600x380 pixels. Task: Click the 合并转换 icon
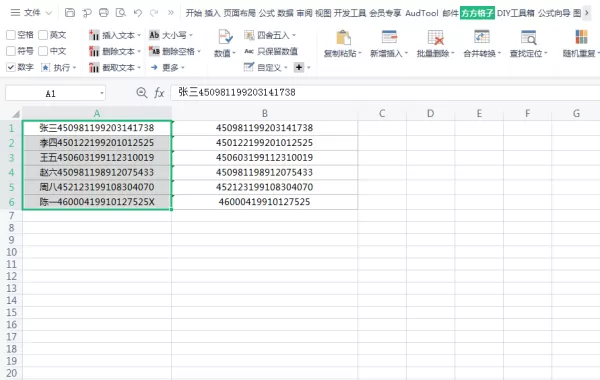point(482,37)
